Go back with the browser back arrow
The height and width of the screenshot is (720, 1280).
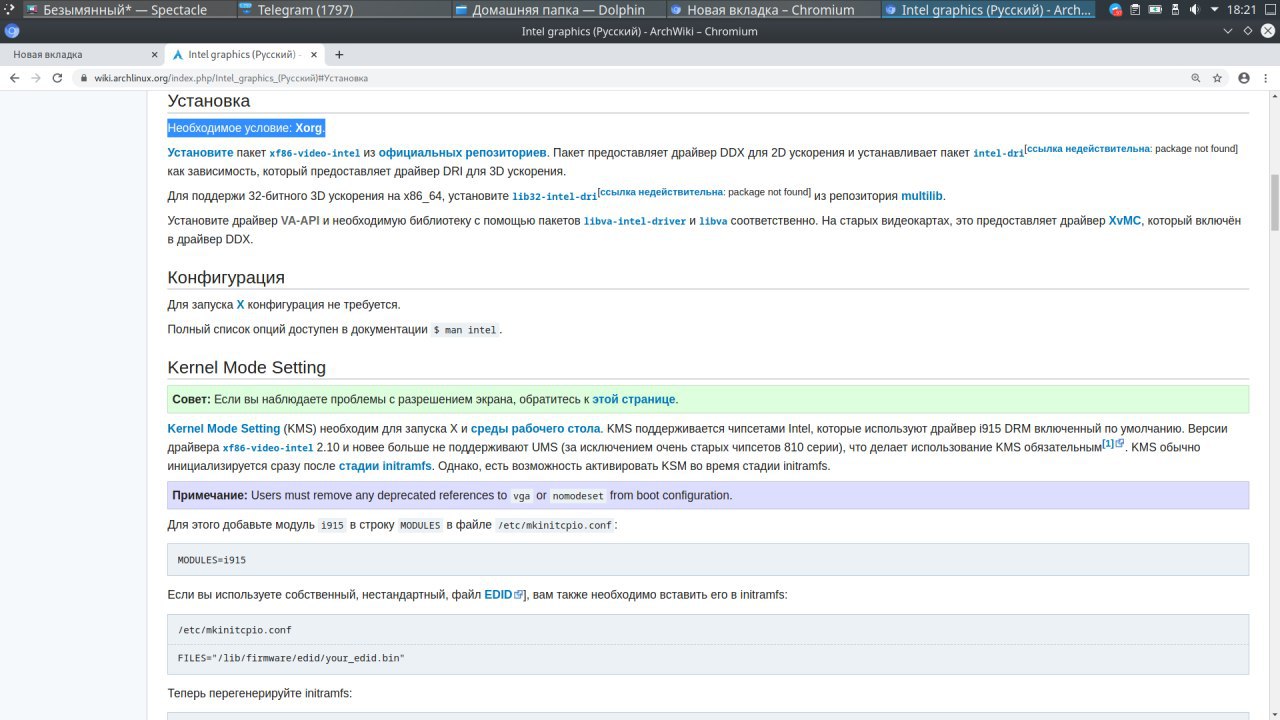pos(14,78)
